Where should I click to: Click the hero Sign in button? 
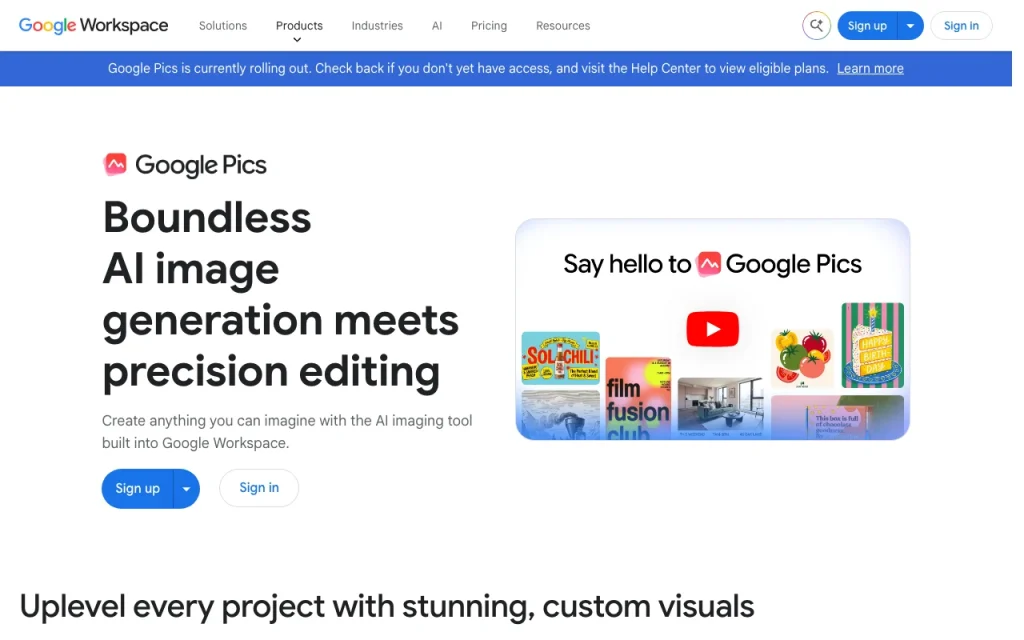click(259, 488)
